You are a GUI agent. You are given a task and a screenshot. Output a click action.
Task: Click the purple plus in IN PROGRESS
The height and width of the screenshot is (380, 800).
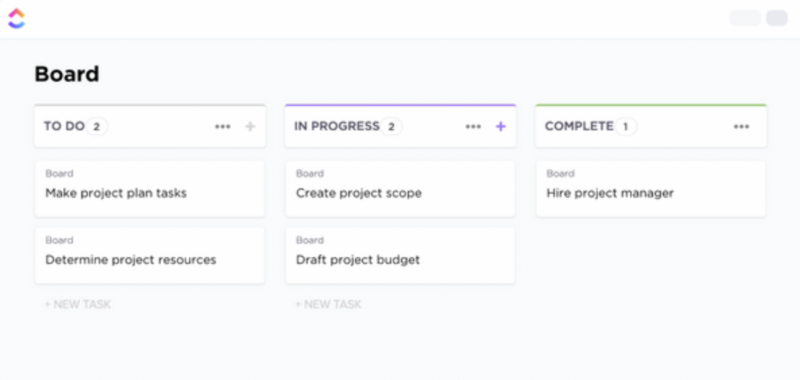point(501,126)
